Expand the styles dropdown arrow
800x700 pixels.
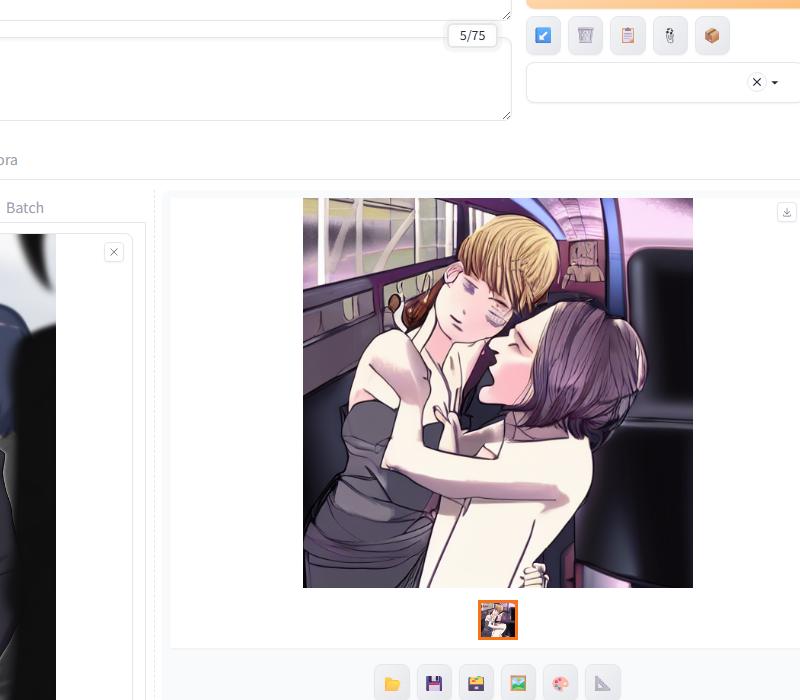point(775,83)
